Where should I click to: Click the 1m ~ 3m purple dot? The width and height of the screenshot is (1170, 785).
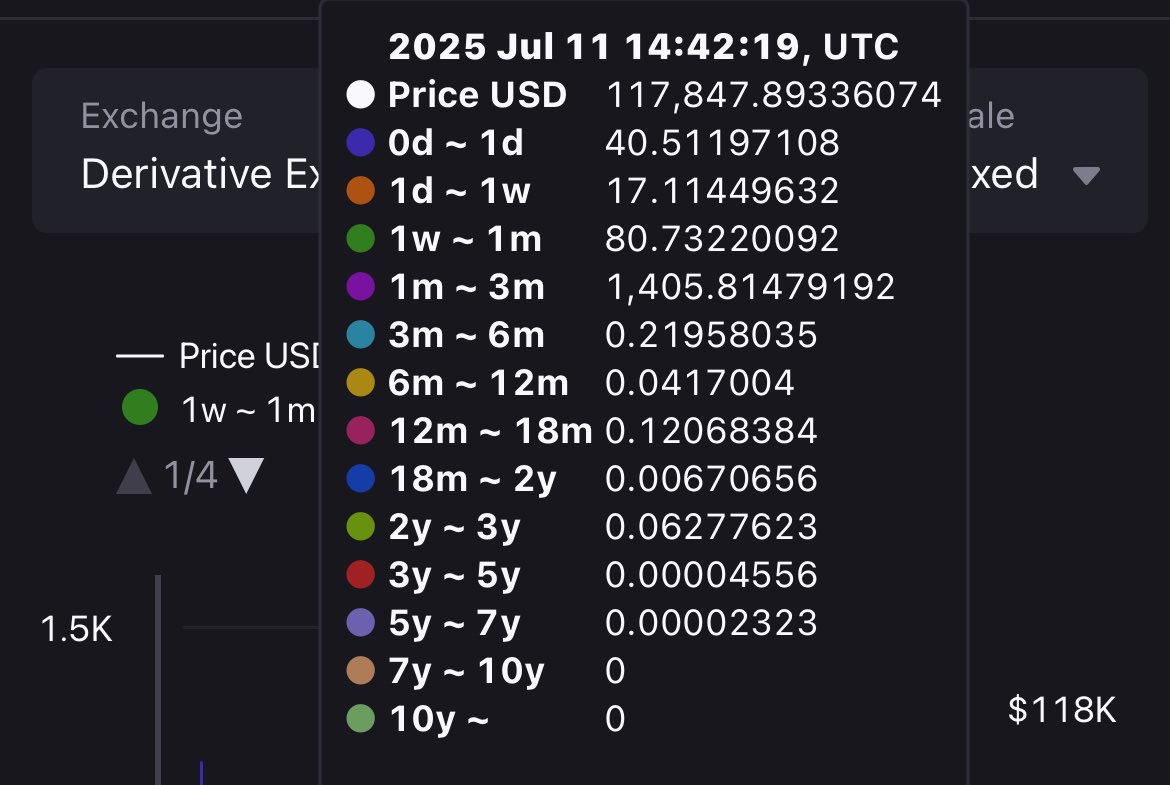(360, 287)
